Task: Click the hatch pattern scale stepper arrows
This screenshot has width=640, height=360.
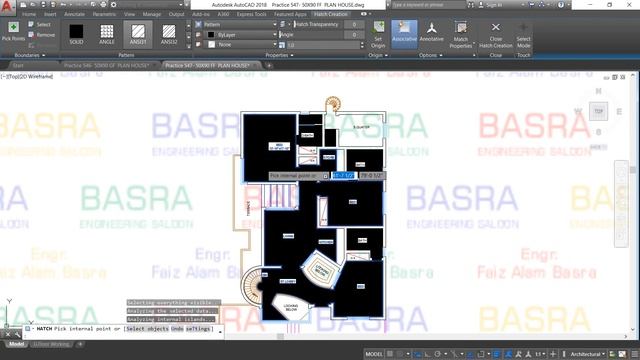Action: (362, 45)
